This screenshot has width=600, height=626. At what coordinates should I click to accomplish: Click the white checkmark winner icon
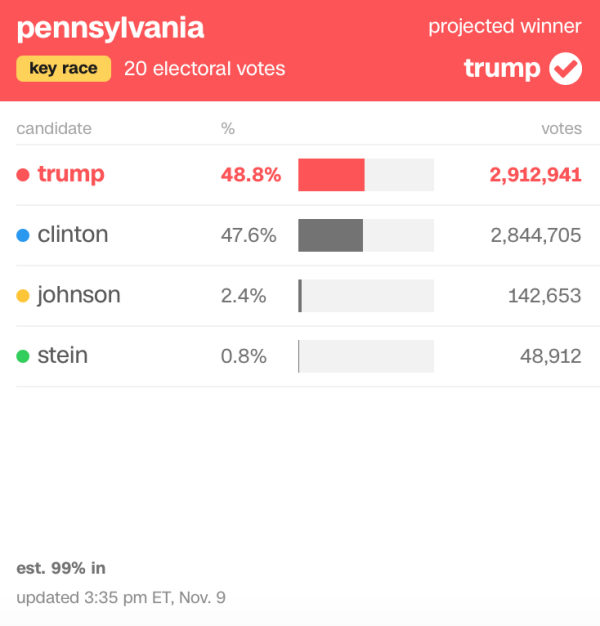pos(566,69)
